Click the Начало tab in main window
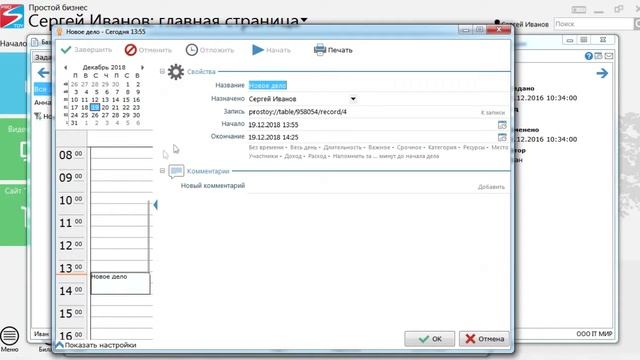 13,43
